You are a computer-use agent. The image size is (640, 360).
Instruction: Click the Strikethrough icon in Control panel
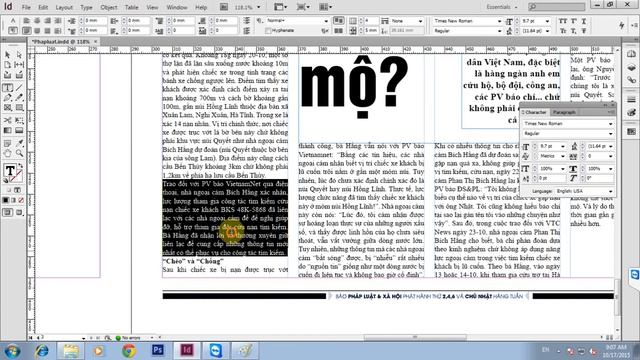pos(584,31)
